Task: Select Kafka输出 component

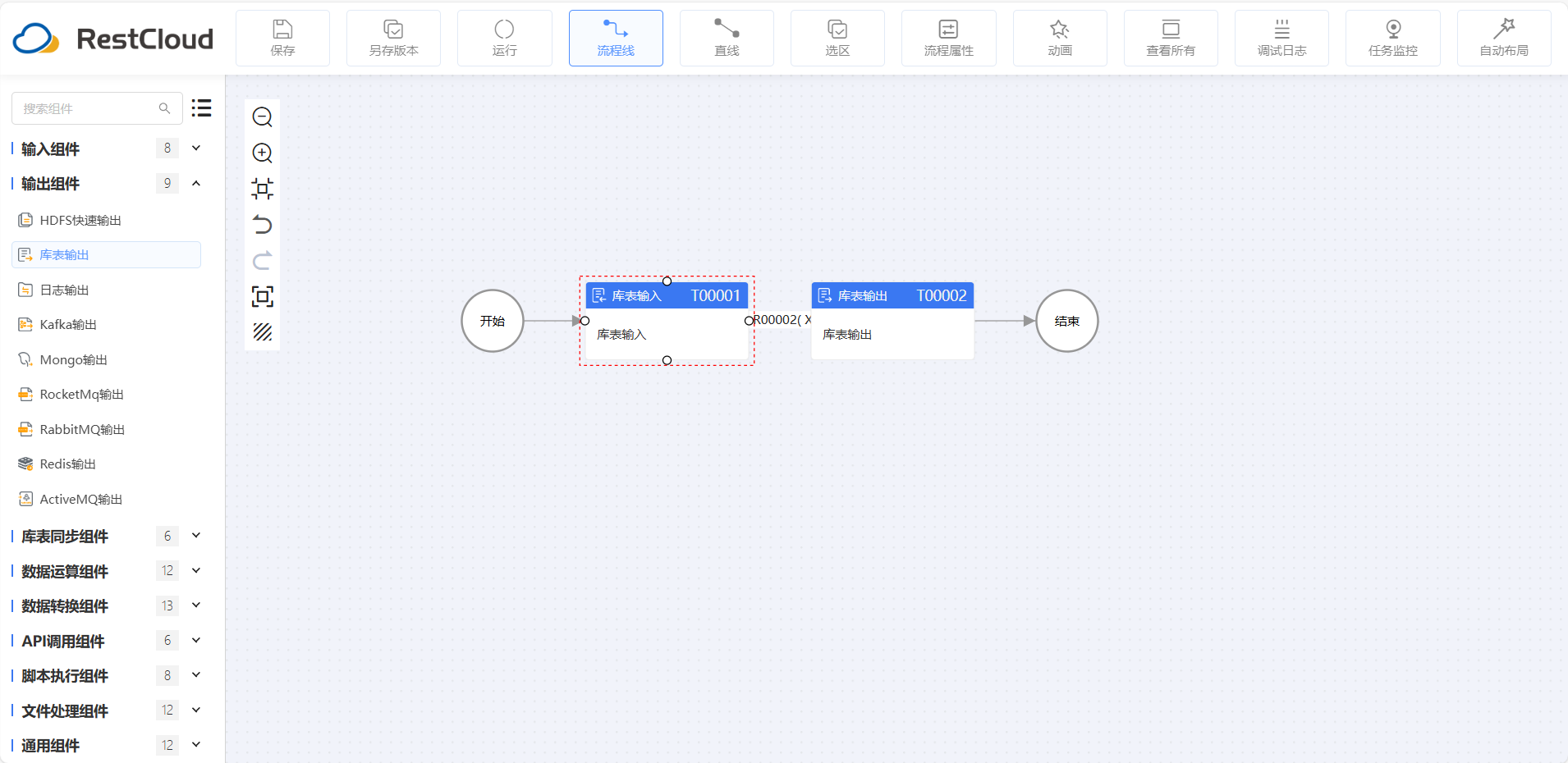Action: coord(106,324)
